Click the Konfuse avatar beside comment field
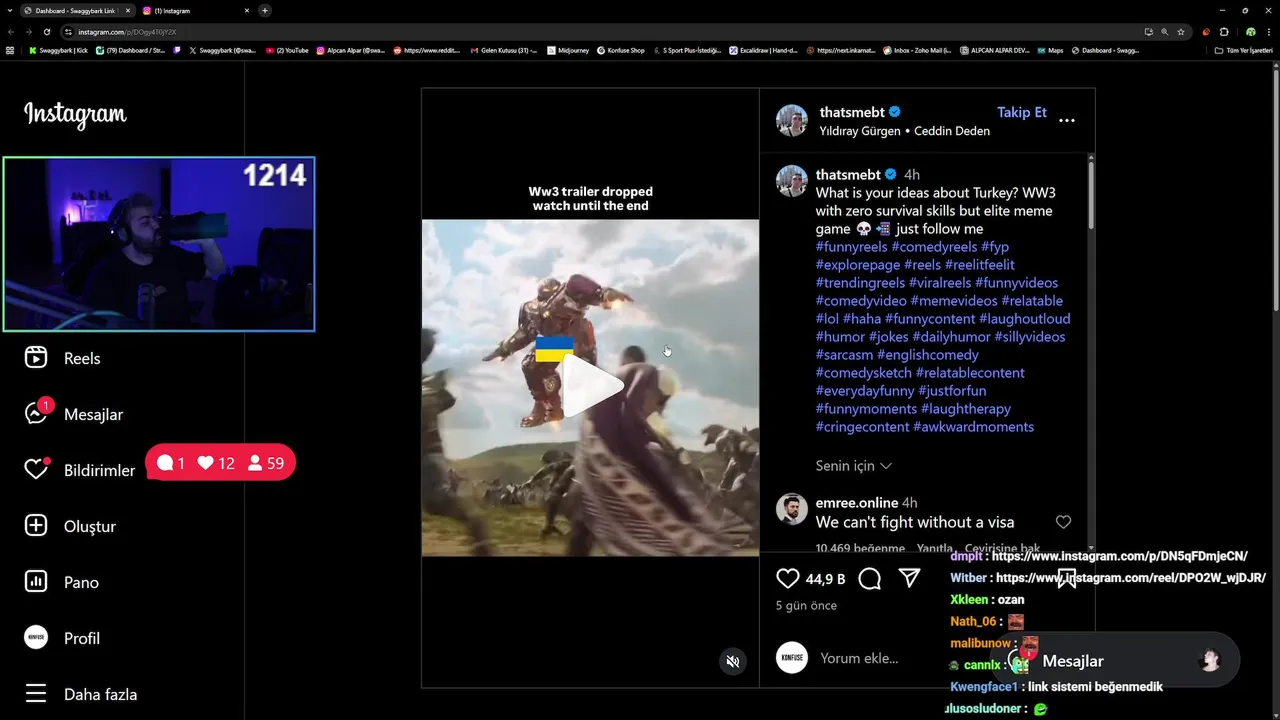Viewport: 1280px width, 720px height. [792, 657]
